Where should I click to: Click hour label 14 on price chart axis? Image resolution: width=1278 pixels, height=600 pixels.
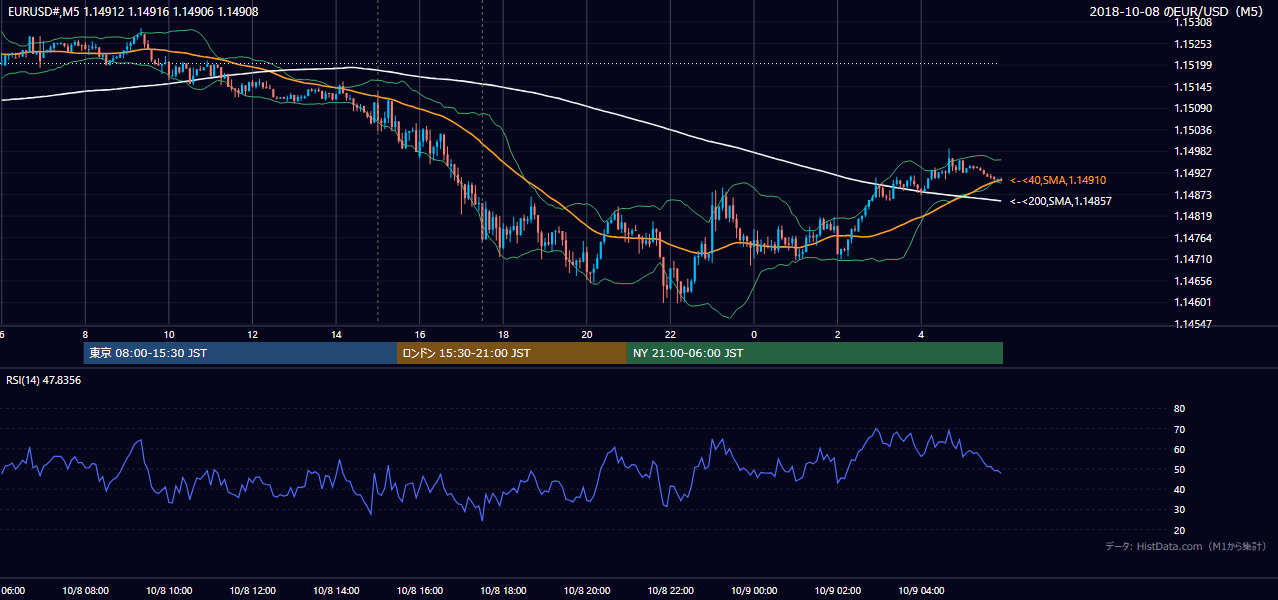point(336,334)
